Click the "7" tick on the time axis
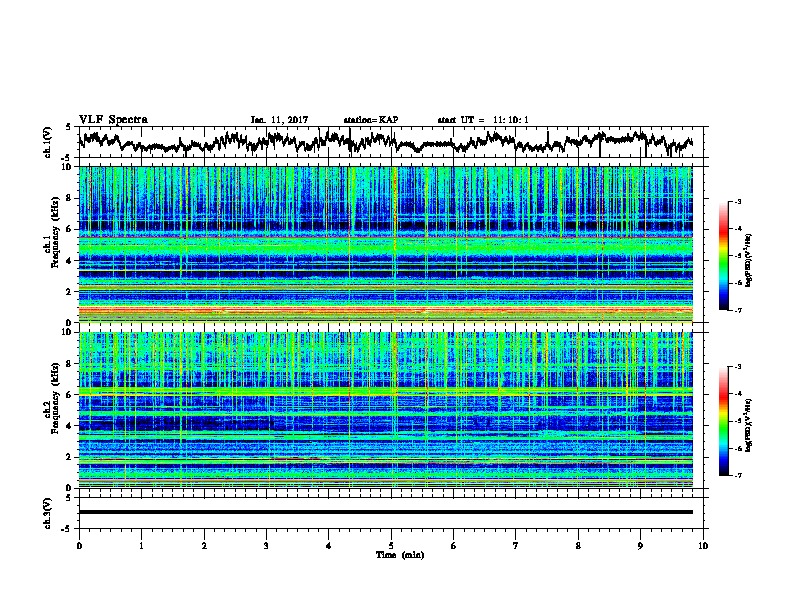Image resolution: width=792 pixels, height=612 pixels. (x=516, y=546)
